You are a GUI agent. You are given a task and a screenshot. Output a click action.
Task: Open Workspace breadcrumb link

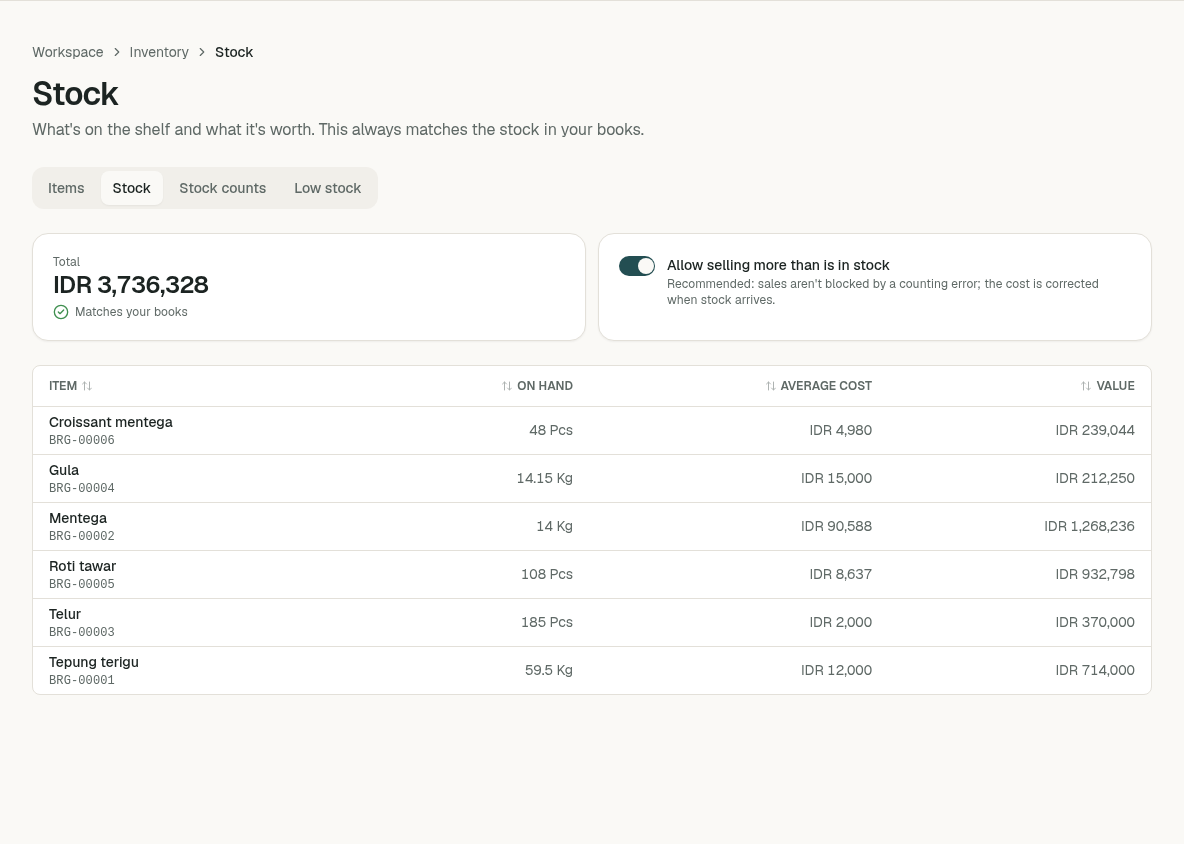coord(68,52)
